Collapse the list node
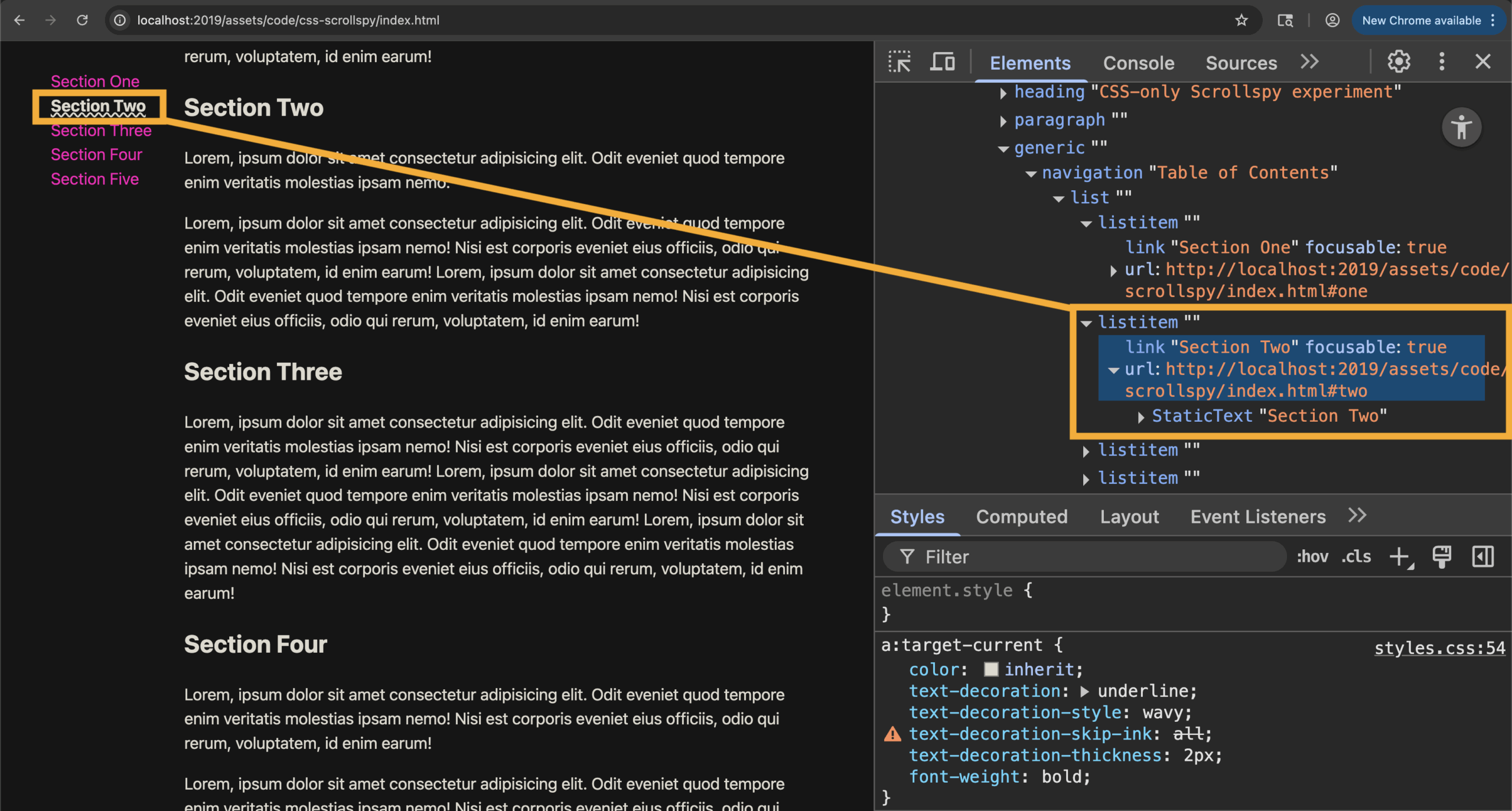The height and width of the screenshot is (811, 1512). (x=1058, y=198)
